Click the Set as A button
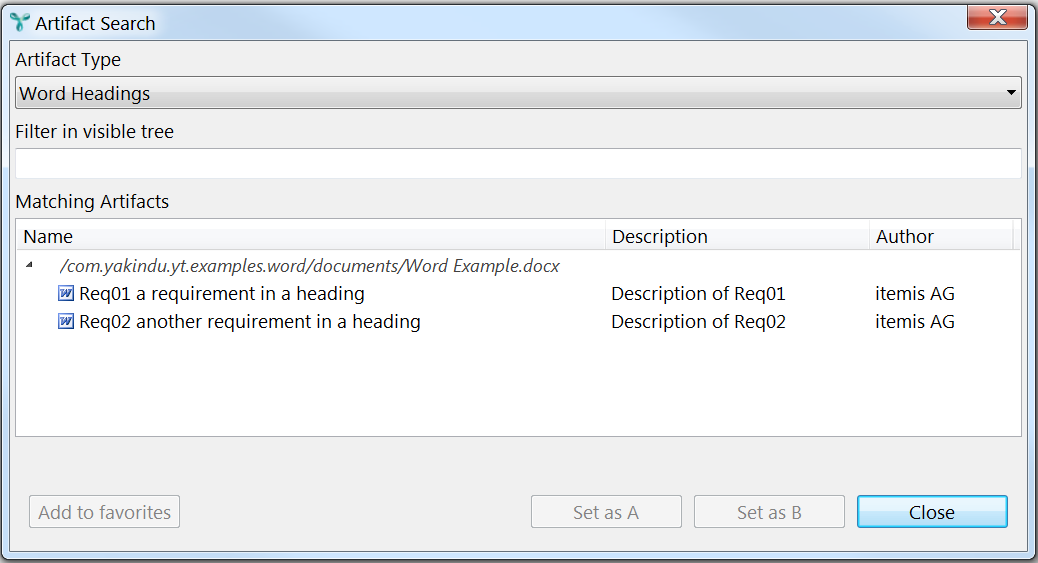 [606, 512]
